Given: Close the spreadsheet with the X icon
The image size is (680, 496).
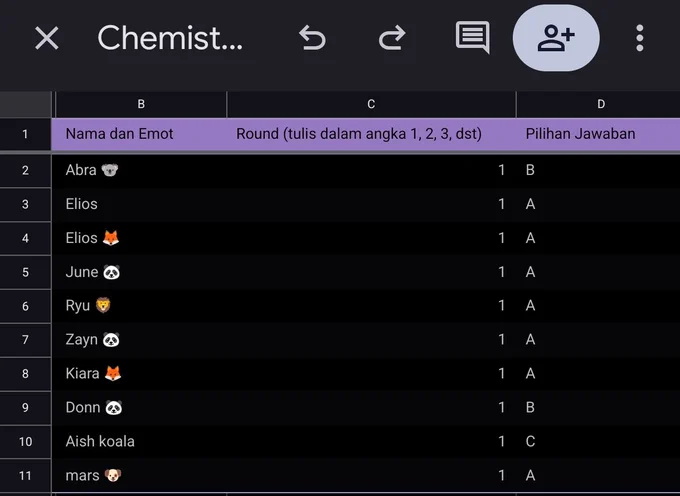Looking at the screenshot, I should [46, 38].
